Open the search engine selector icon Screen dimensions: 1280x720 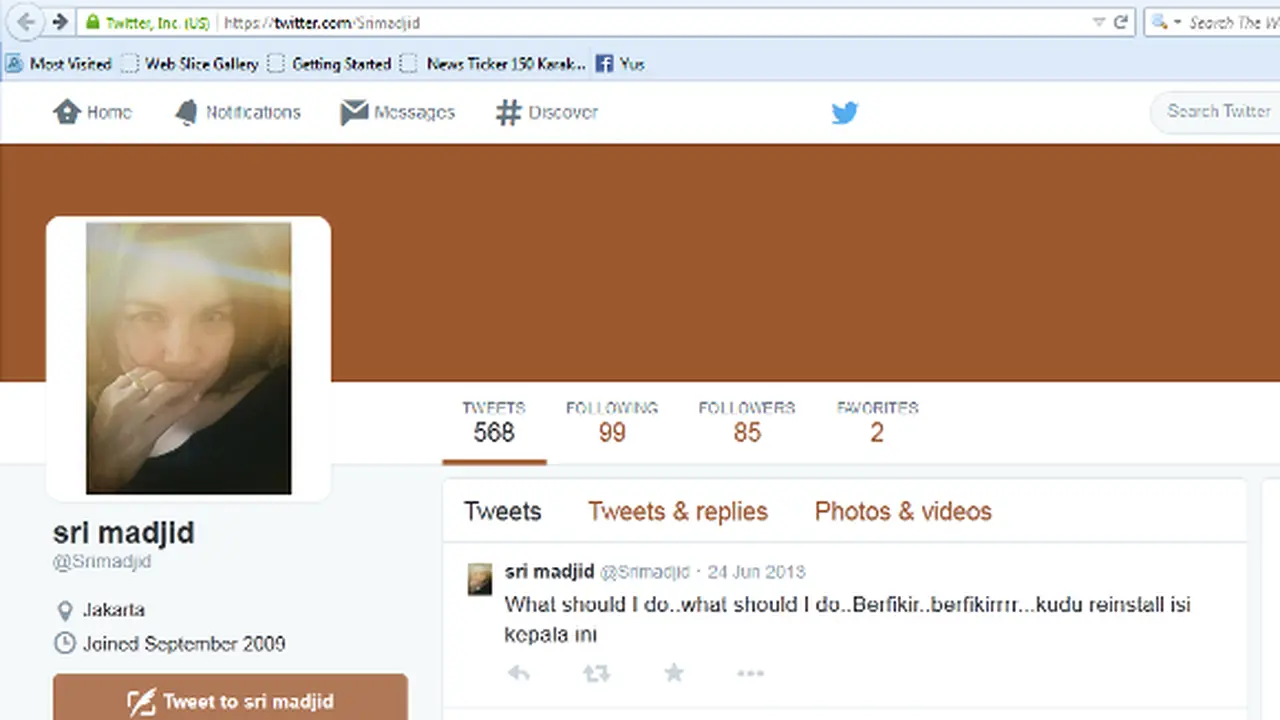click(x=1166, y=22)
